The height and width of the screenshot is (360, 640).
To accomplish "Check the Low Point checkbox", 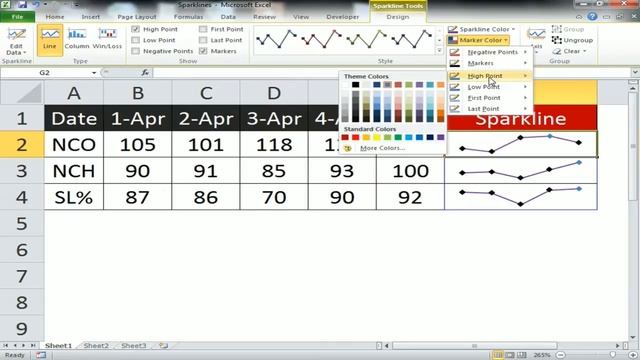I will tap(136, 40).
